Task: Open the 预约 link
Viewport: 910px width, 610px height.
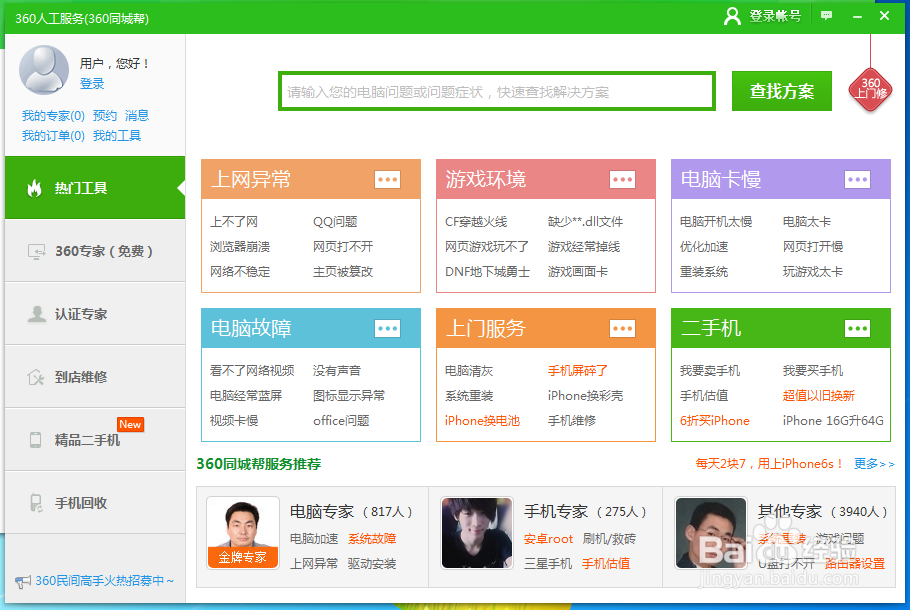Action: [105, 115]
